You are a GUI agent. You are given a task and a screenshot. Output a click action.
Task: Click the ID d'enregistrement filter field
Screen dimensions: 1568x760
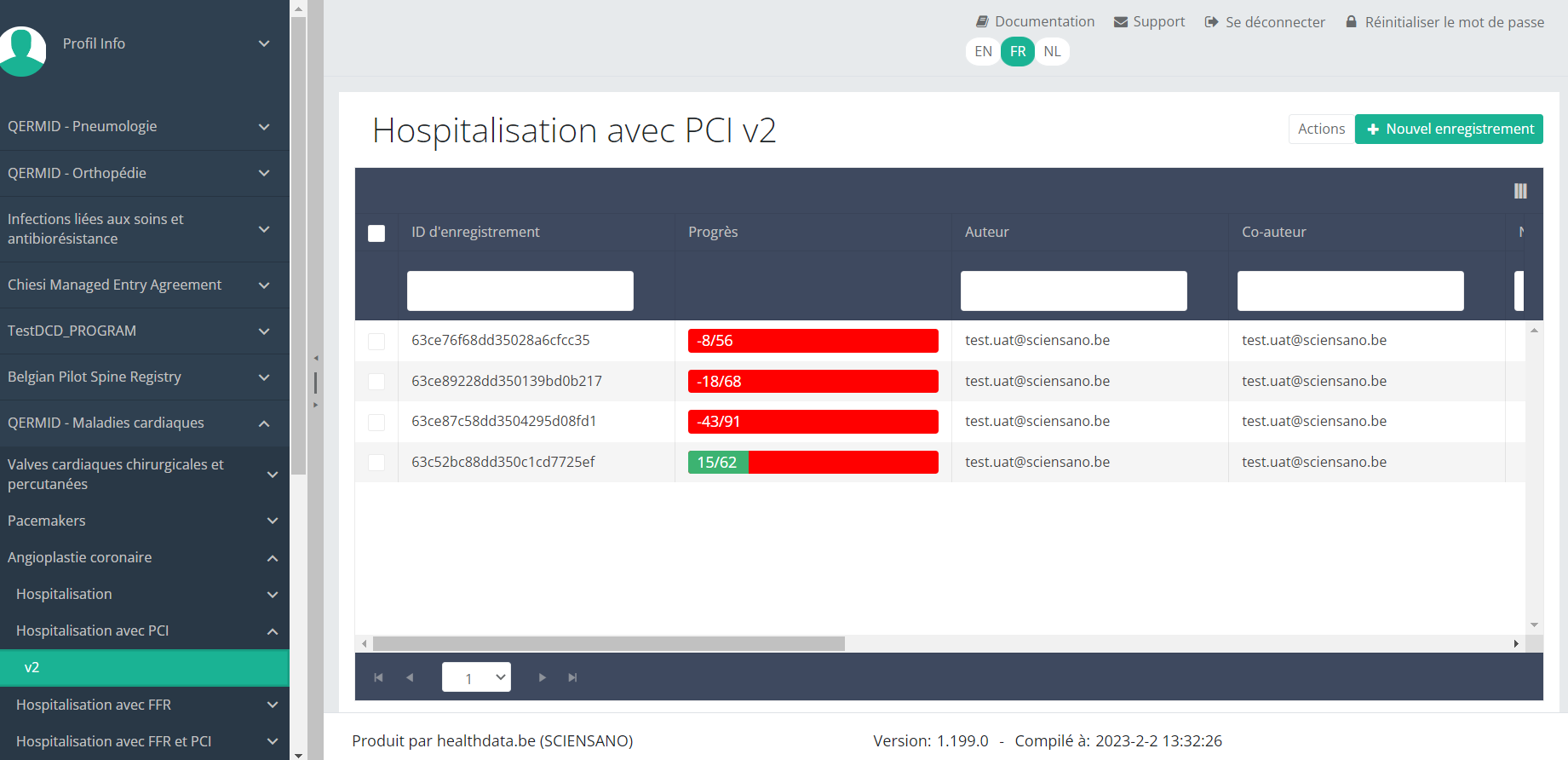point(520,291)
